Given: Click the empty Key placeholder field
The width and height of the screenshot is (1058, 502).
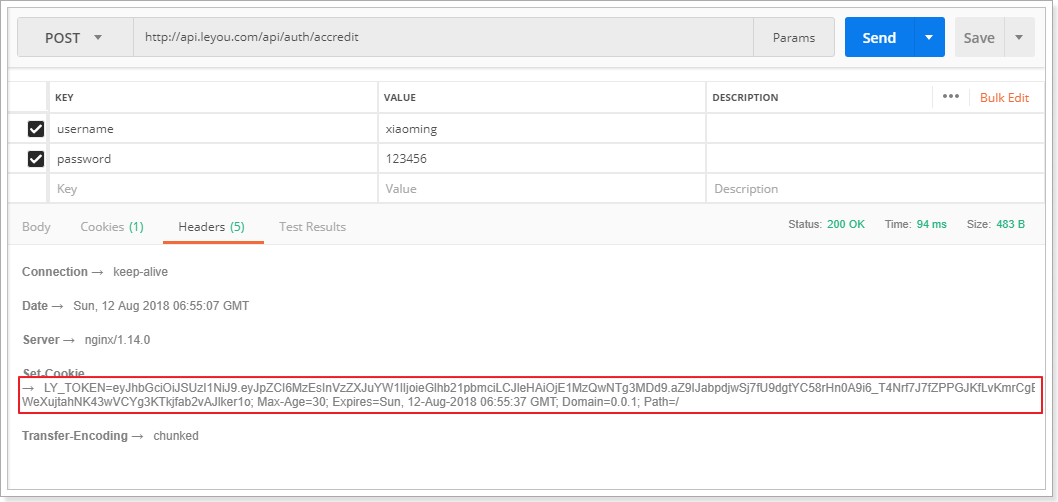Looking at the screenshot, I should (x=213, y=189).
